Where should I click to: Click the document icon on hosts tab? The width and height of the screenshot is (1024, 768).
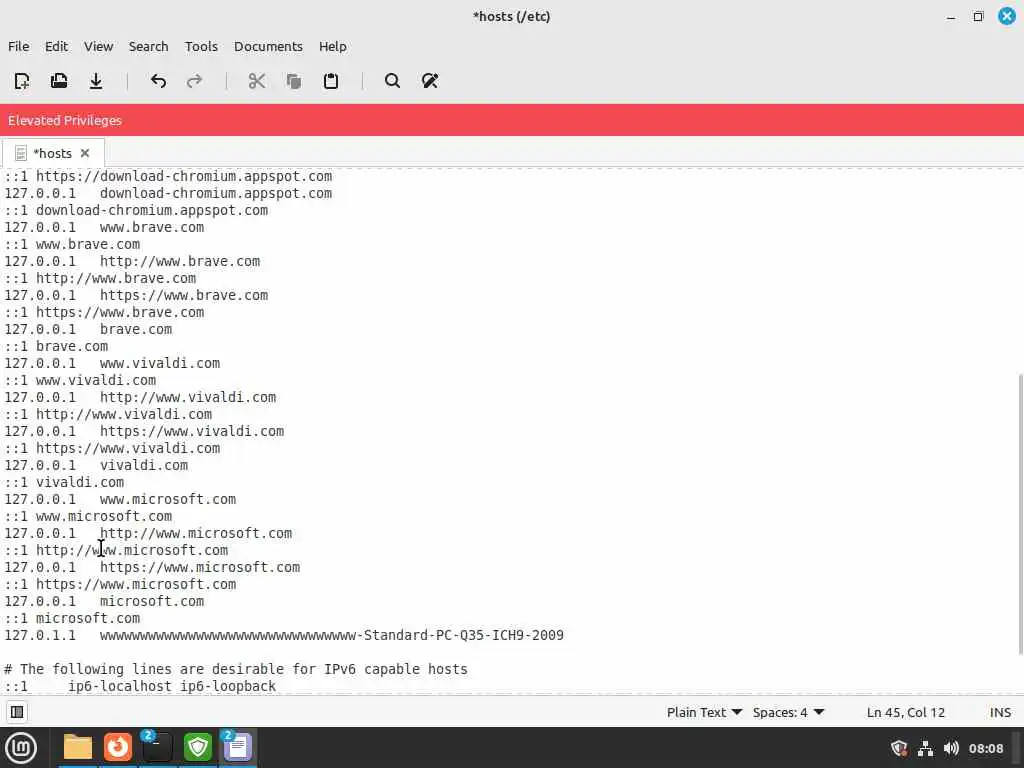[x=21, y=153]
